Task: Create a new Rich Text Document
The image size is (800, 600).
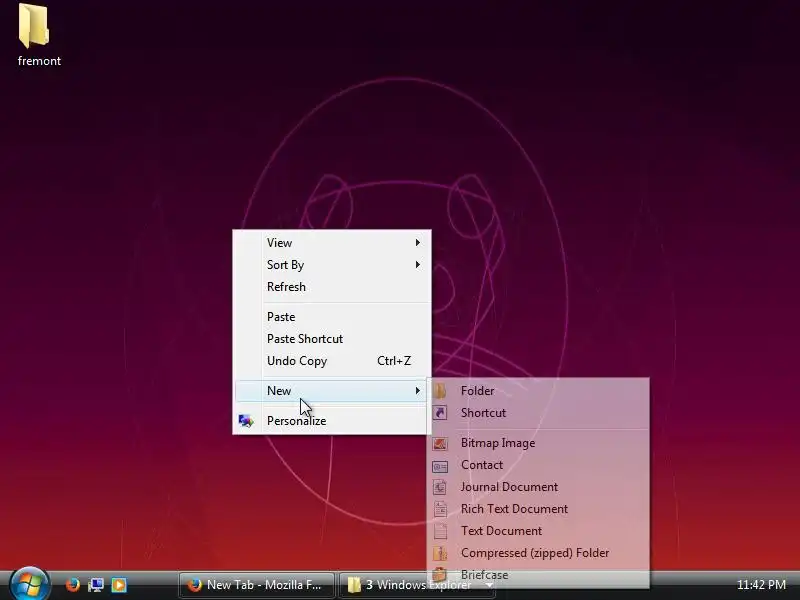Action: pos(539,509)
